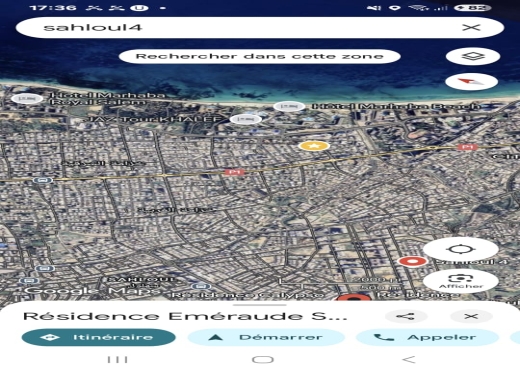Select Hotel Marhaba Beach hotel marker
The height and width of the screenshot is (370, 520).
pos(289,106)
